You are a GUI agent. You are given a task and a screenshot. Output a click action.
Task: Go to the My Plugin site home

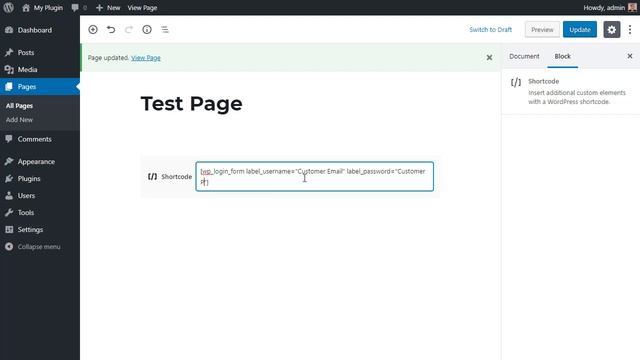42,7
